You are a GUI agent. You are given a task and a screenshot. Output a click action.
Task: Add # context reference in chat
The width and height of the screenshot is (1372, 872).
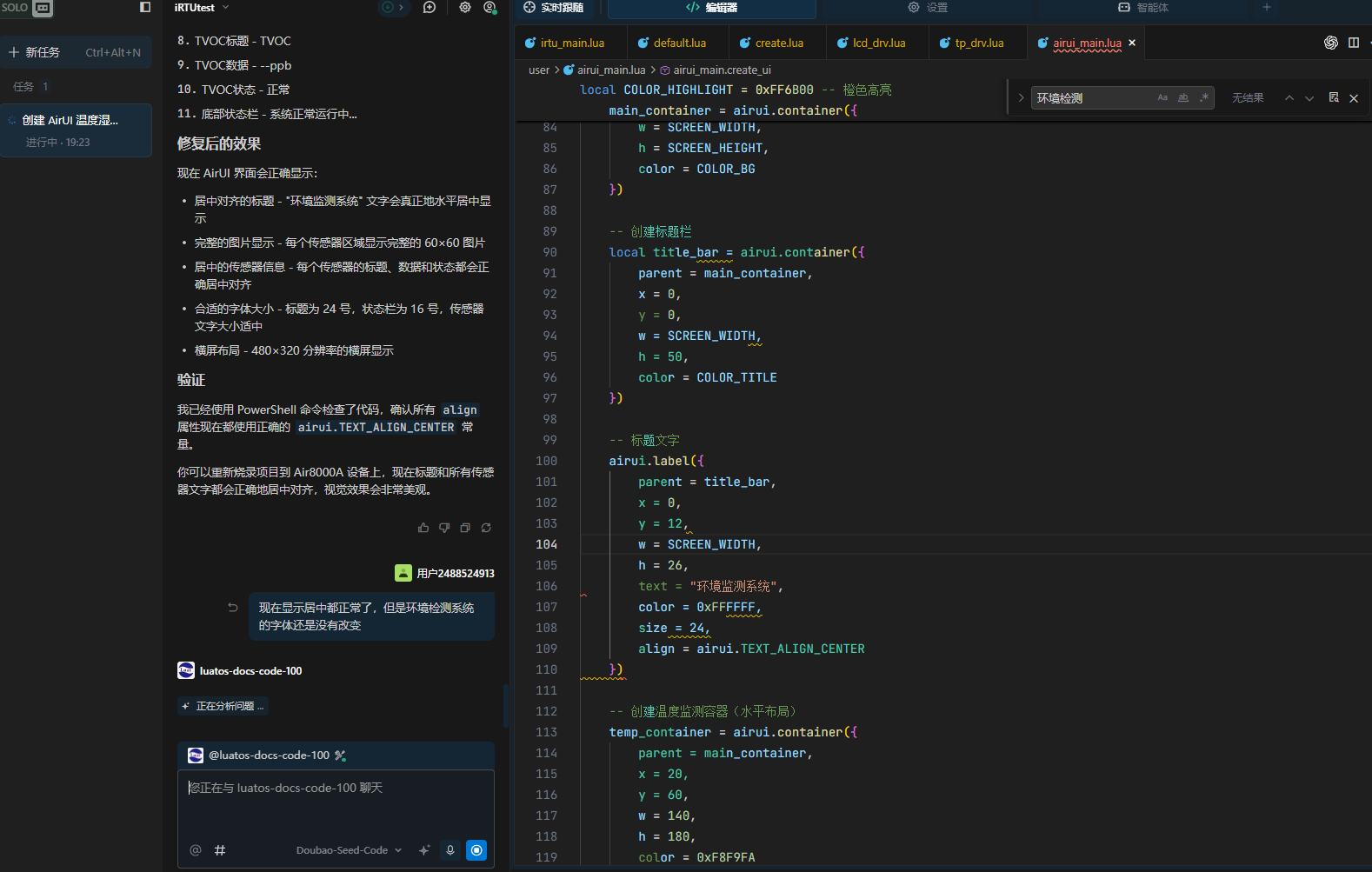tap(220, 850)
